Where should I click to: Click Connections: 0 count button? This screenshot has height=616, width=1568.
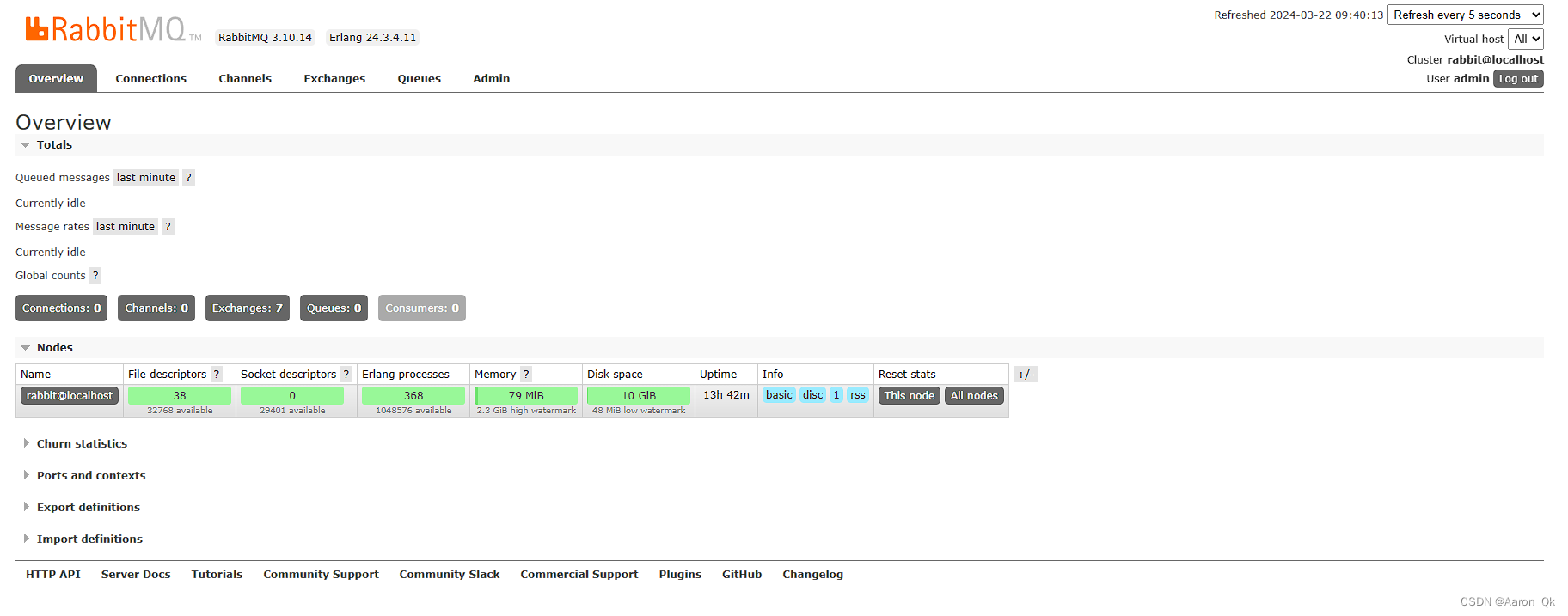pyautogui.click(x=62, y=308)
